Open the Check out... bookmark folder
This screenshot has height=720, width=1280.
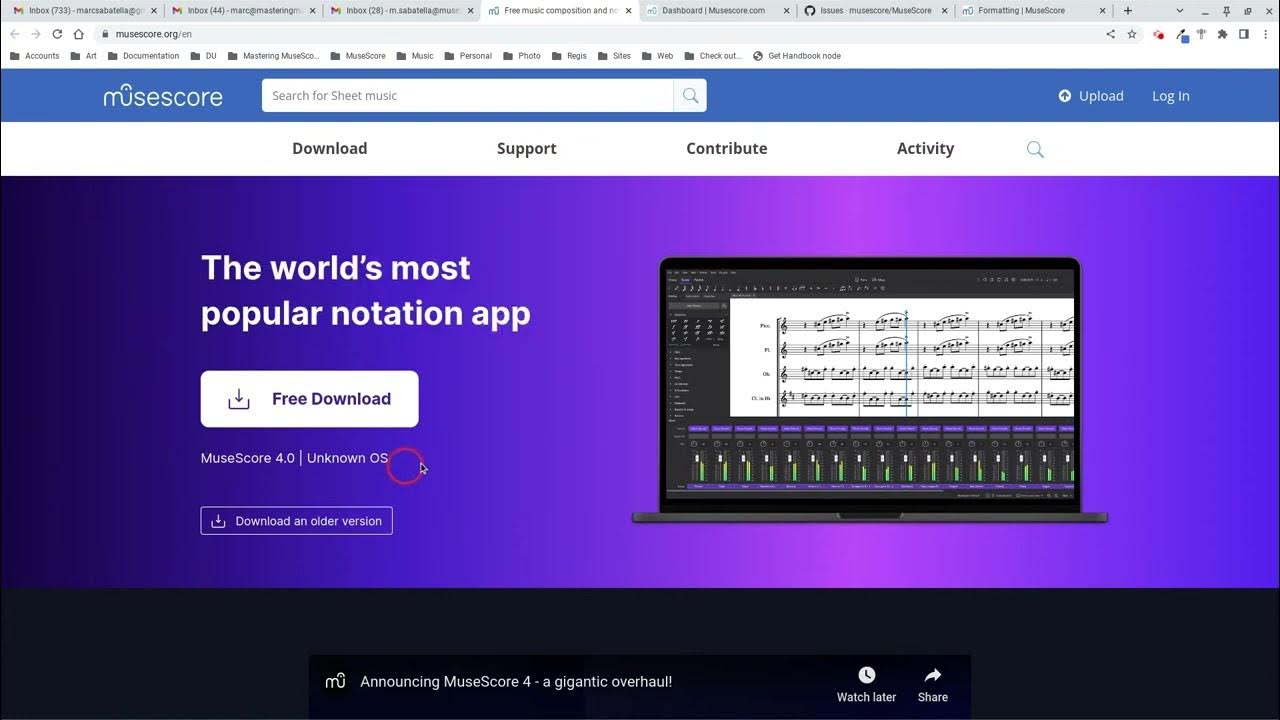(x=712, y=56)
